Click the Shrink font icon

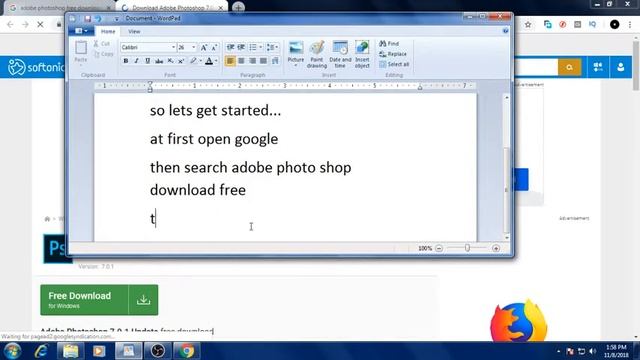pyautogui.click(x=214, y=47)
